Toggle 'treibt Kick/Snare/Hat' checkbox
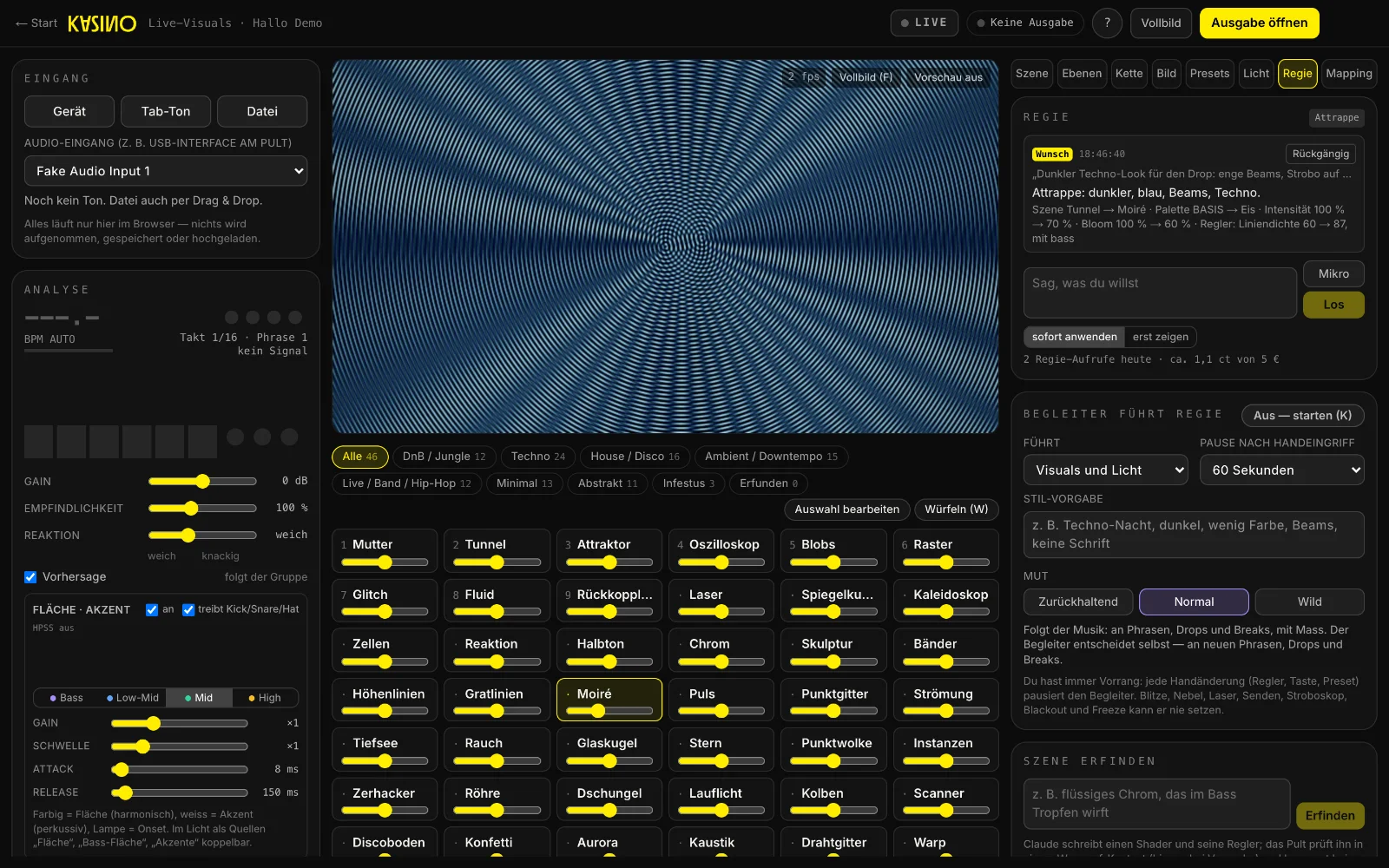The height and width of the screenshot is (868, 1389). pyautogui.click(x=188, y=609)
